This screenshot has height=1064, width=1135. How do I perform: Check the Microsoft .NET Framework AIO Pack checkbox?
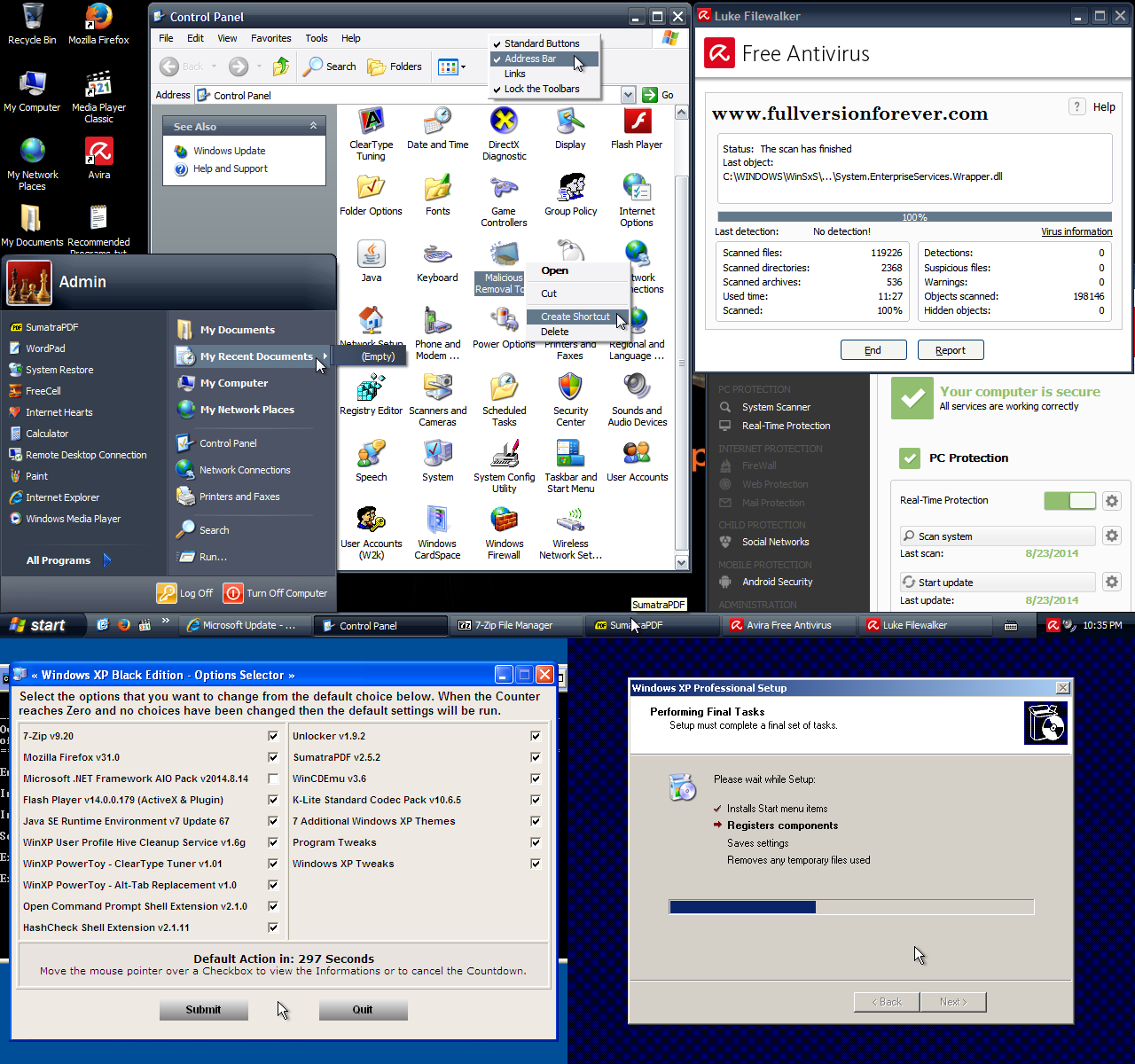[x=273, y=778]
